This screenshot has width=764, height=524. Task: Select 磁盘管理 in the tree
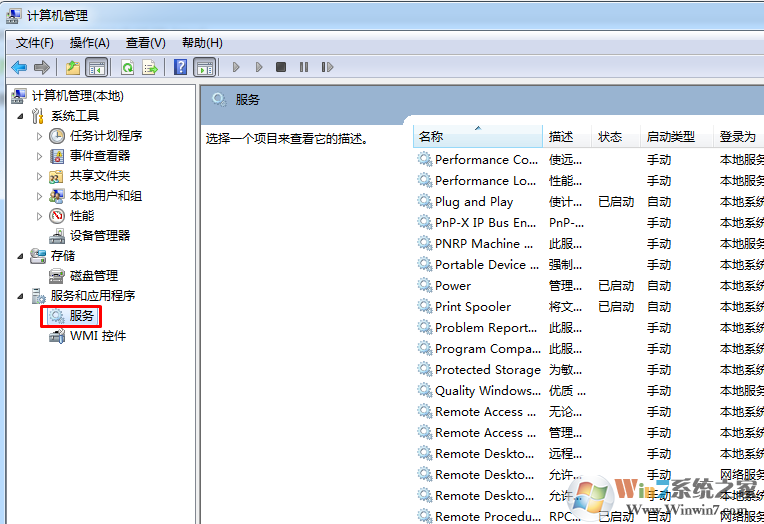click(93, 276)
